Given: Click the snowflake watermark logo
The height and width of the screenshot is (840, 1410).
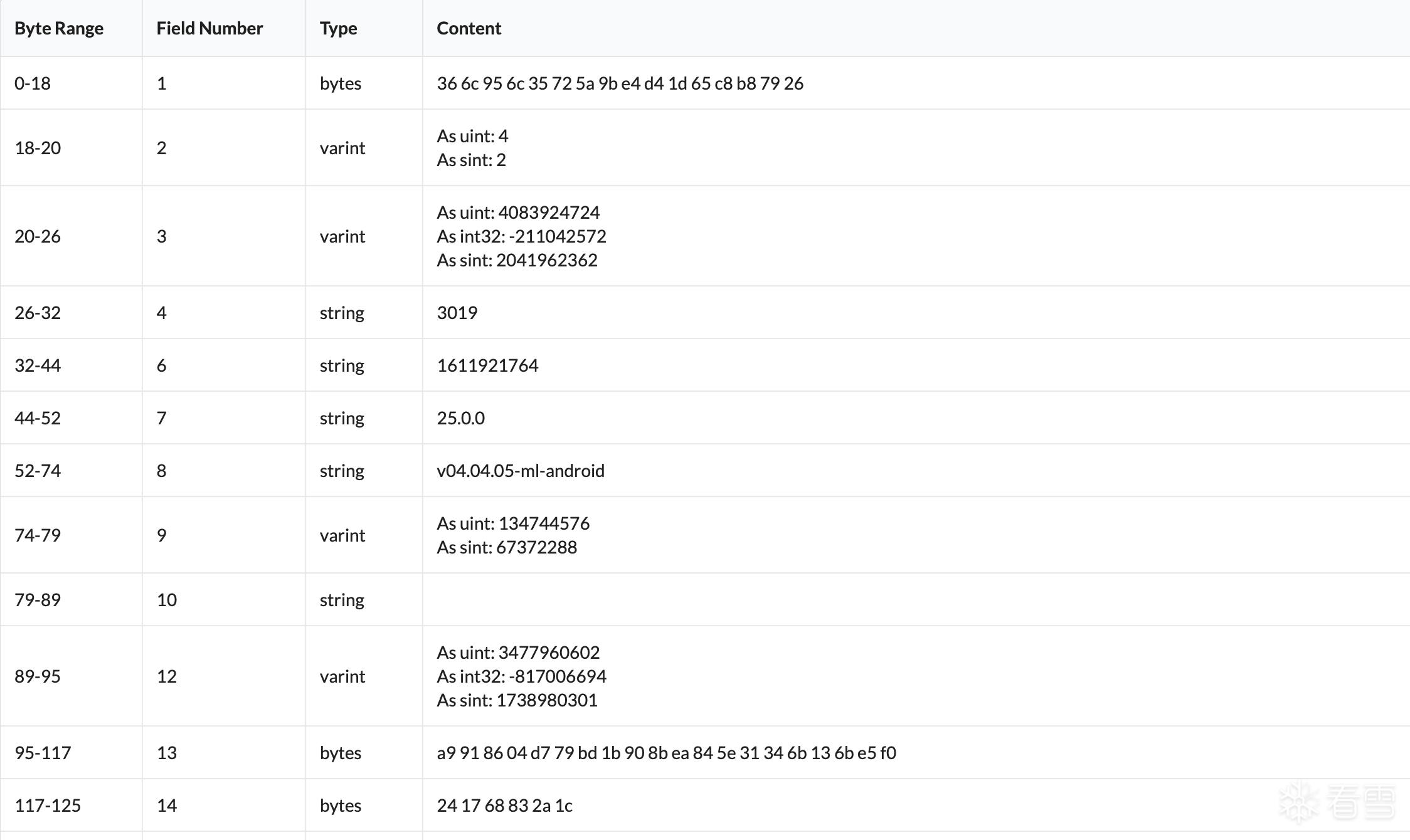Looking at the screenshot, I should (1298, 802).
